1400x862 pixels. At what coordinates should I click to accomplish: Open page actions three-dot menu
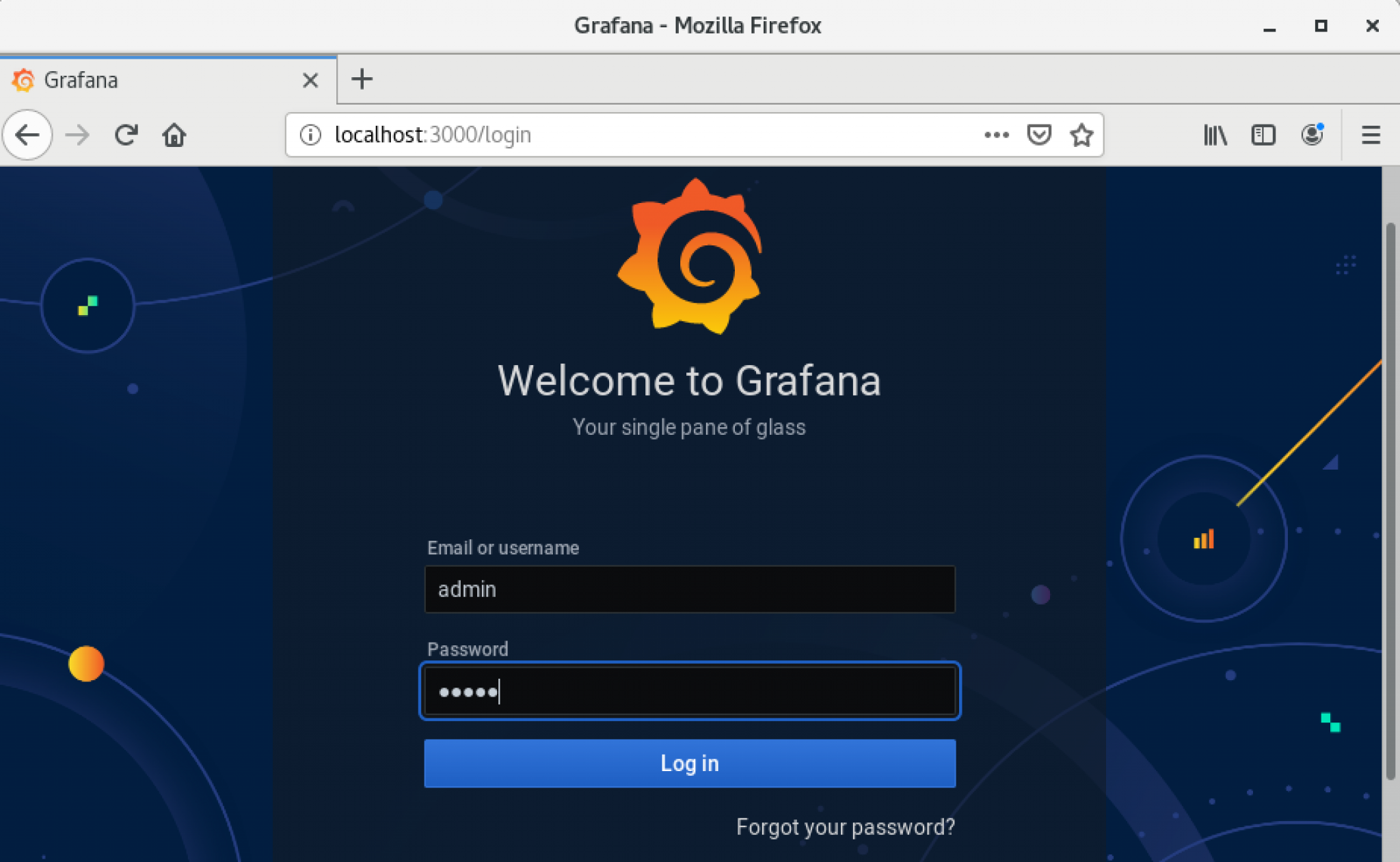point(996,135)
